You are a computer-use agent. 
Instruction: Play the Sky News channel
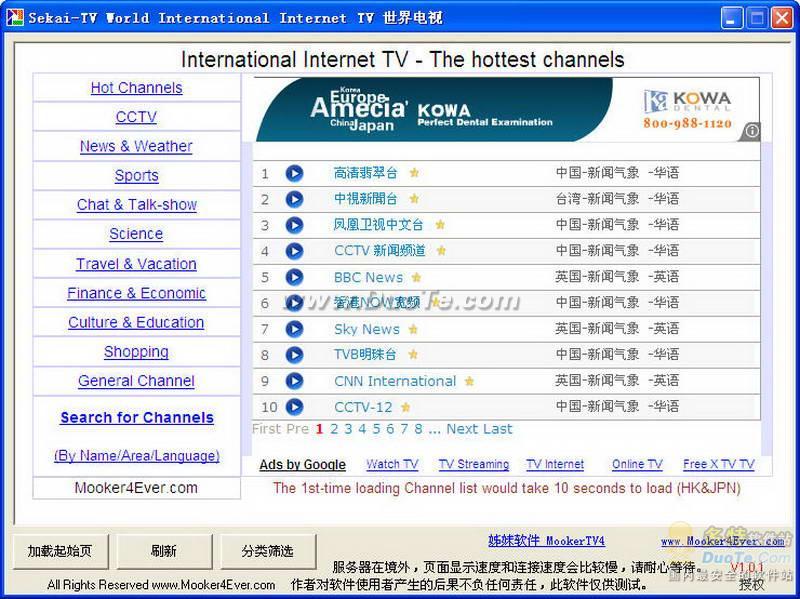(294, 329)
